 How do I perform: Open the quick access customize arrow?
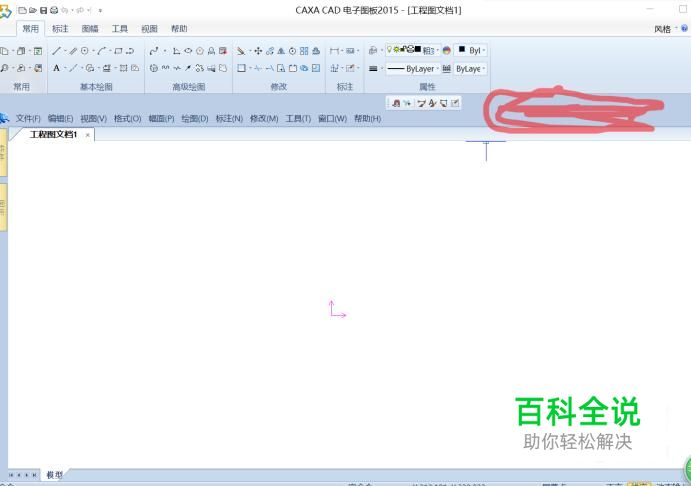100,11
